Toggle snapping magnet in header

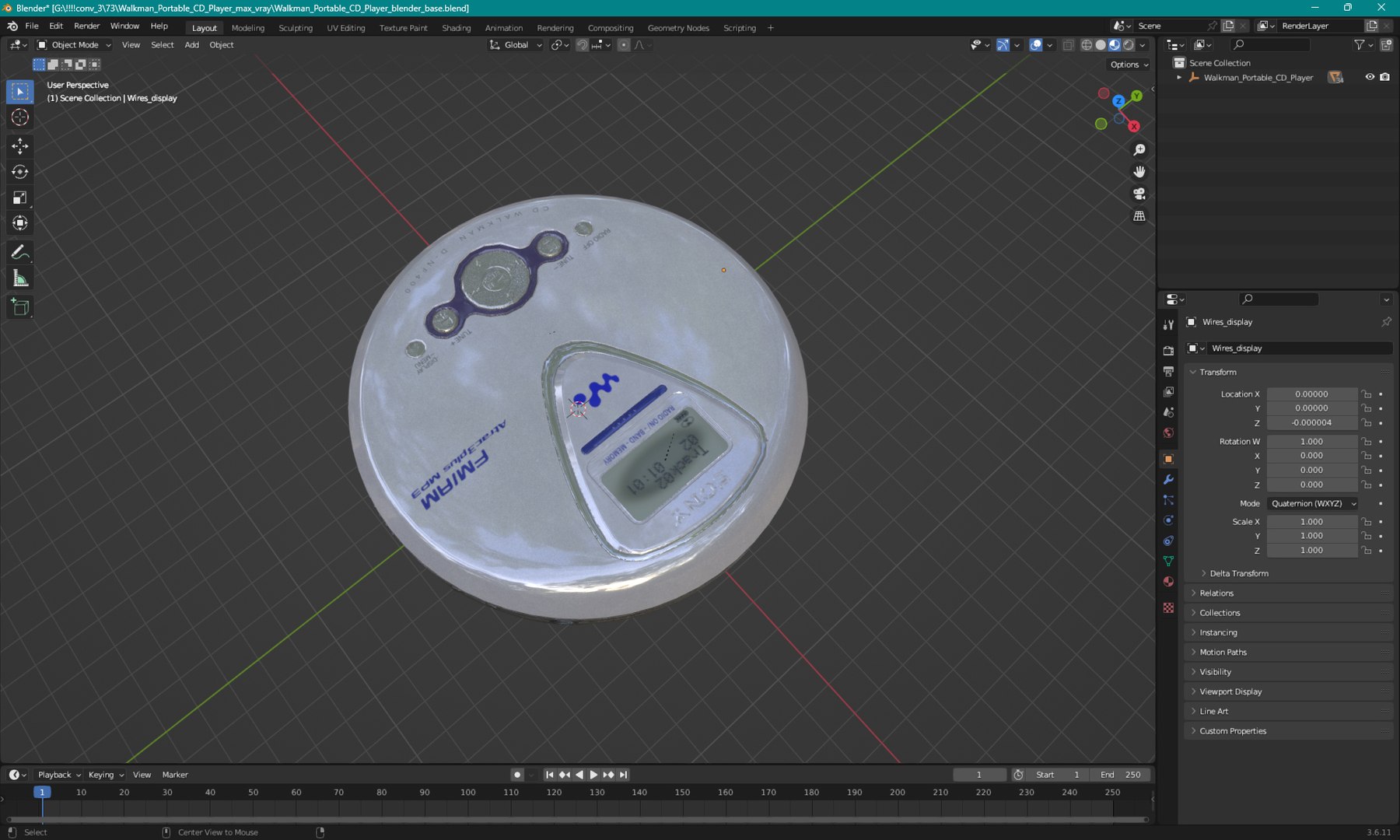click(x=582, y=45)
